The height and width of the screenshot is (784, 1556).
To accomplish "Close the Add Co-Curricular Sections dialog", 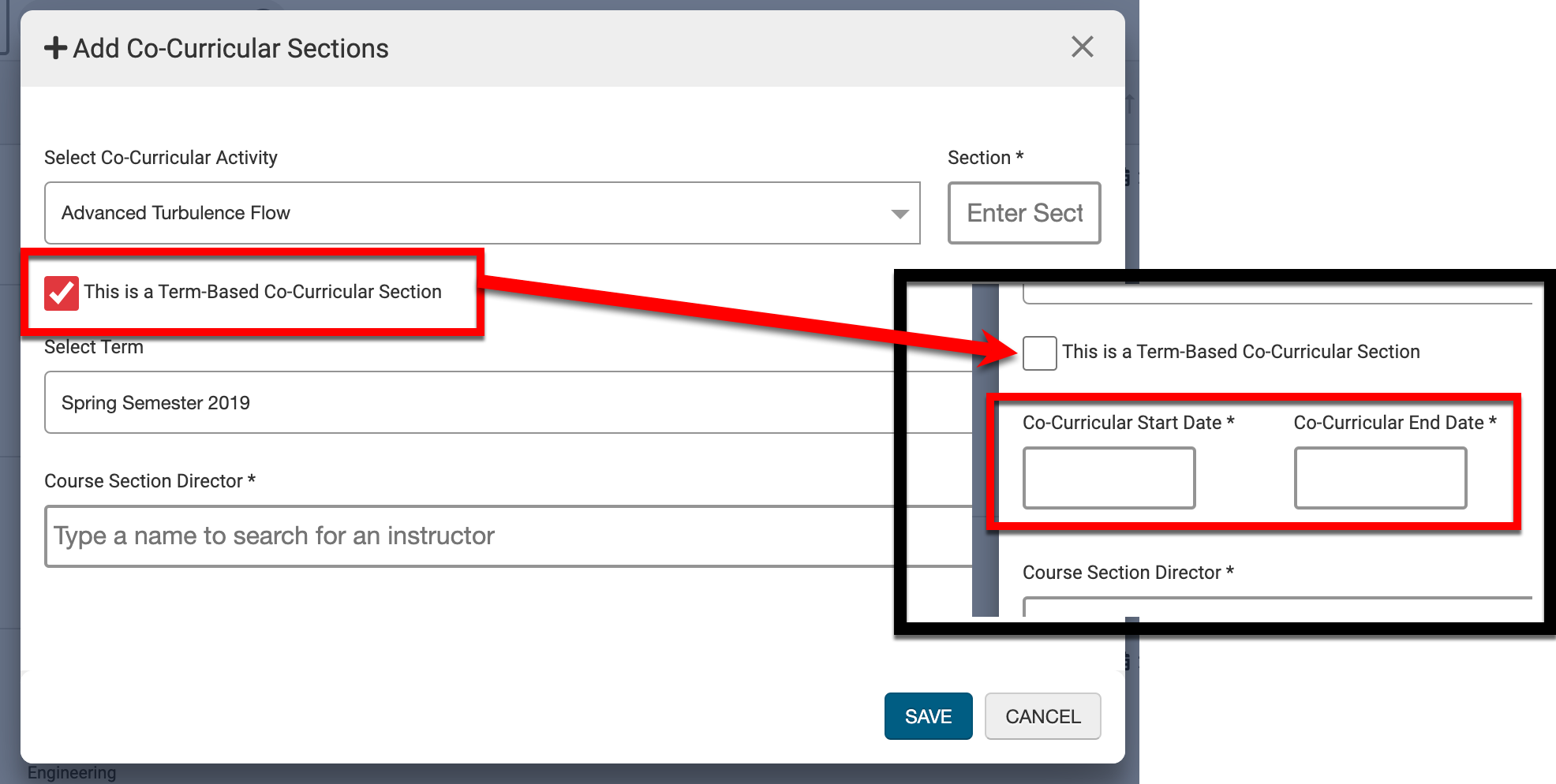I will 1082,47.
